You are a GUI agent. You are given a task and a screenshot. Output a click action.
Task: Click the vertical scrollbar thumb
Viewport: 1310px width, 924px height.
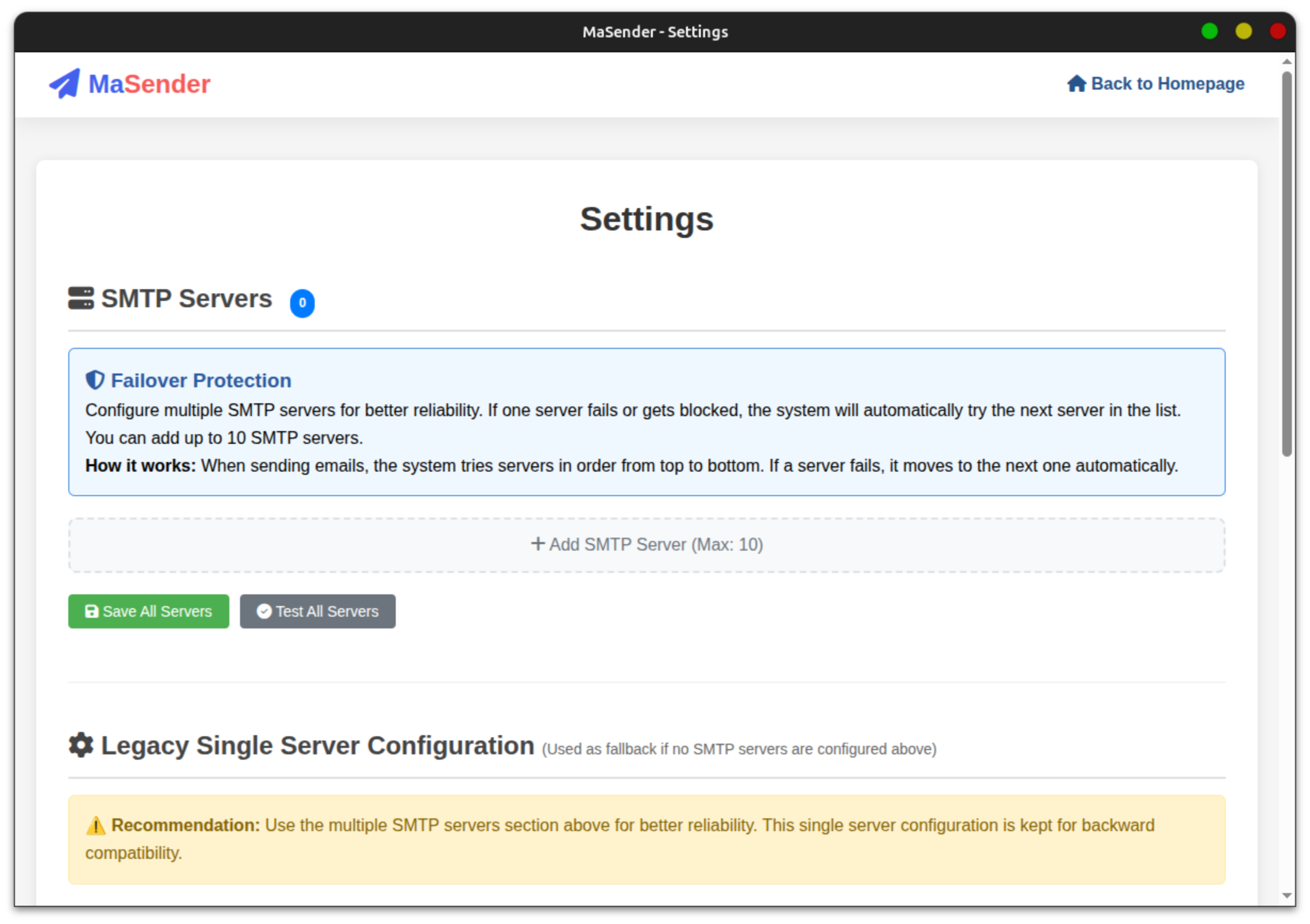pos(1287,264)
